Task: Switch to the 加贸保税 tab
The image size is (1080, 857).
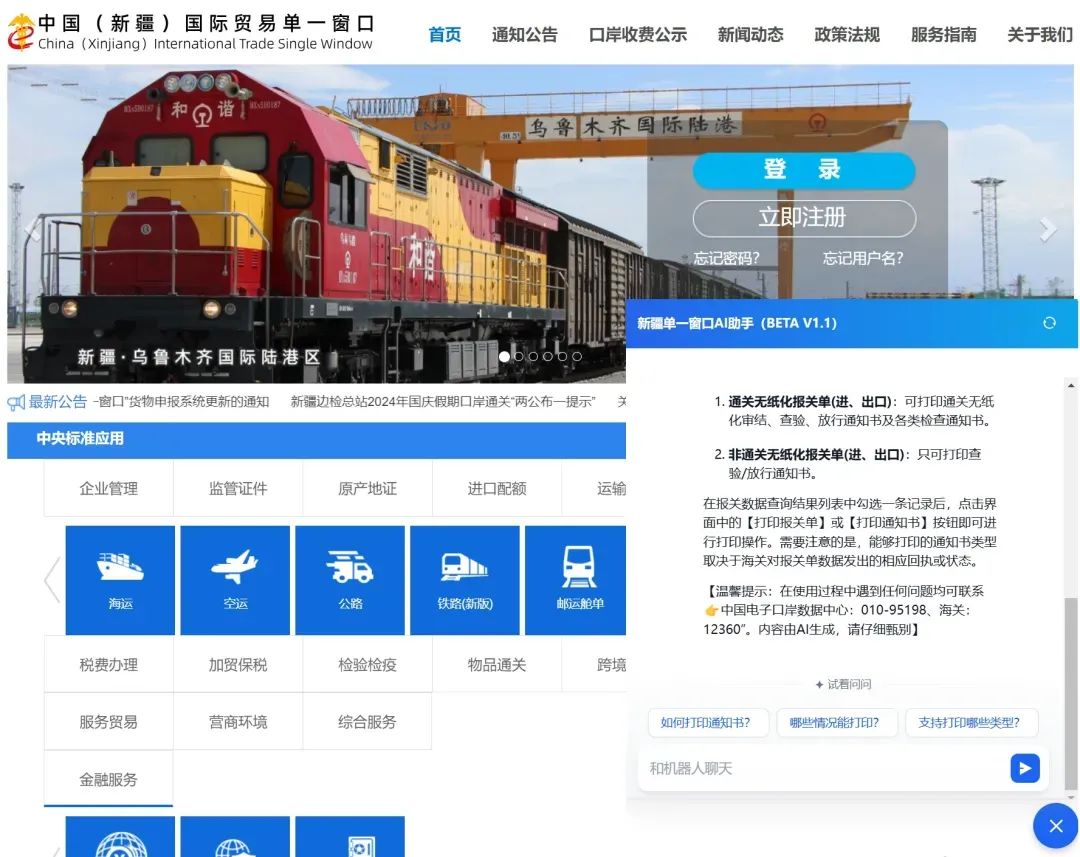Action: pyautogui.click(x=238, y=665)
